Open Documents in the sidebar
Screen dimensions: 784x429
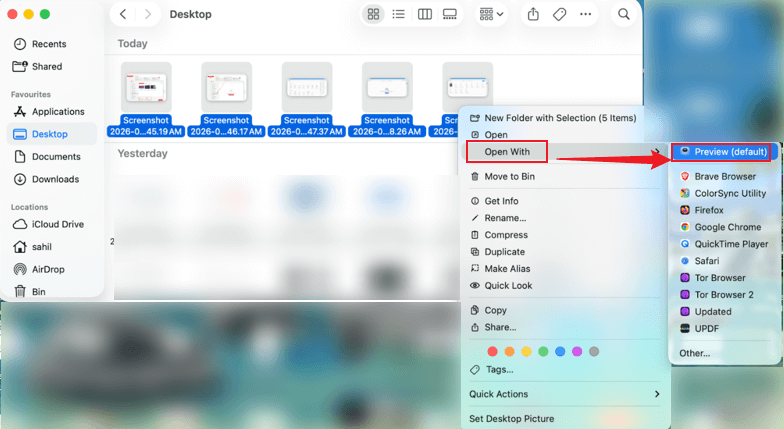point(56,156)
